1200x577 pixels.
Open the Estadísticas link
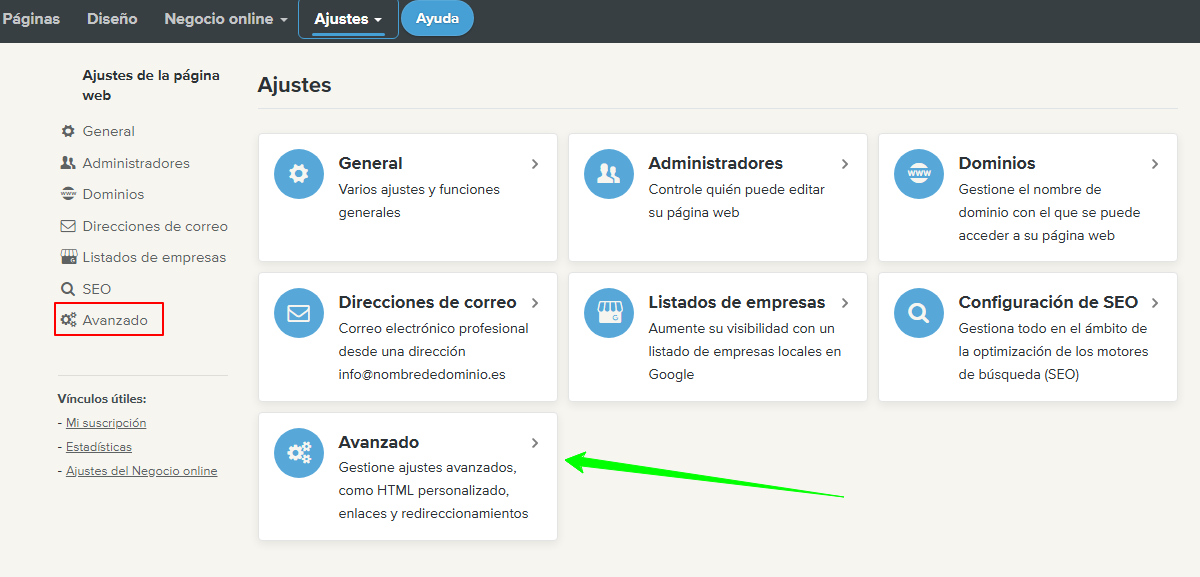point(99,447)
